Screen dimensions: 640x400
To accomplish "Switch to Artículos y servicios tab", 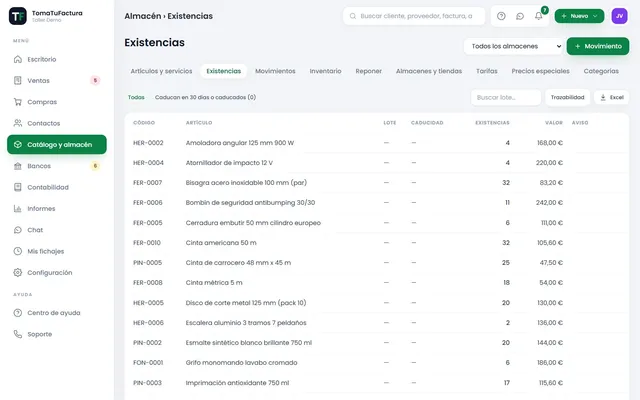I will [161, 71].
